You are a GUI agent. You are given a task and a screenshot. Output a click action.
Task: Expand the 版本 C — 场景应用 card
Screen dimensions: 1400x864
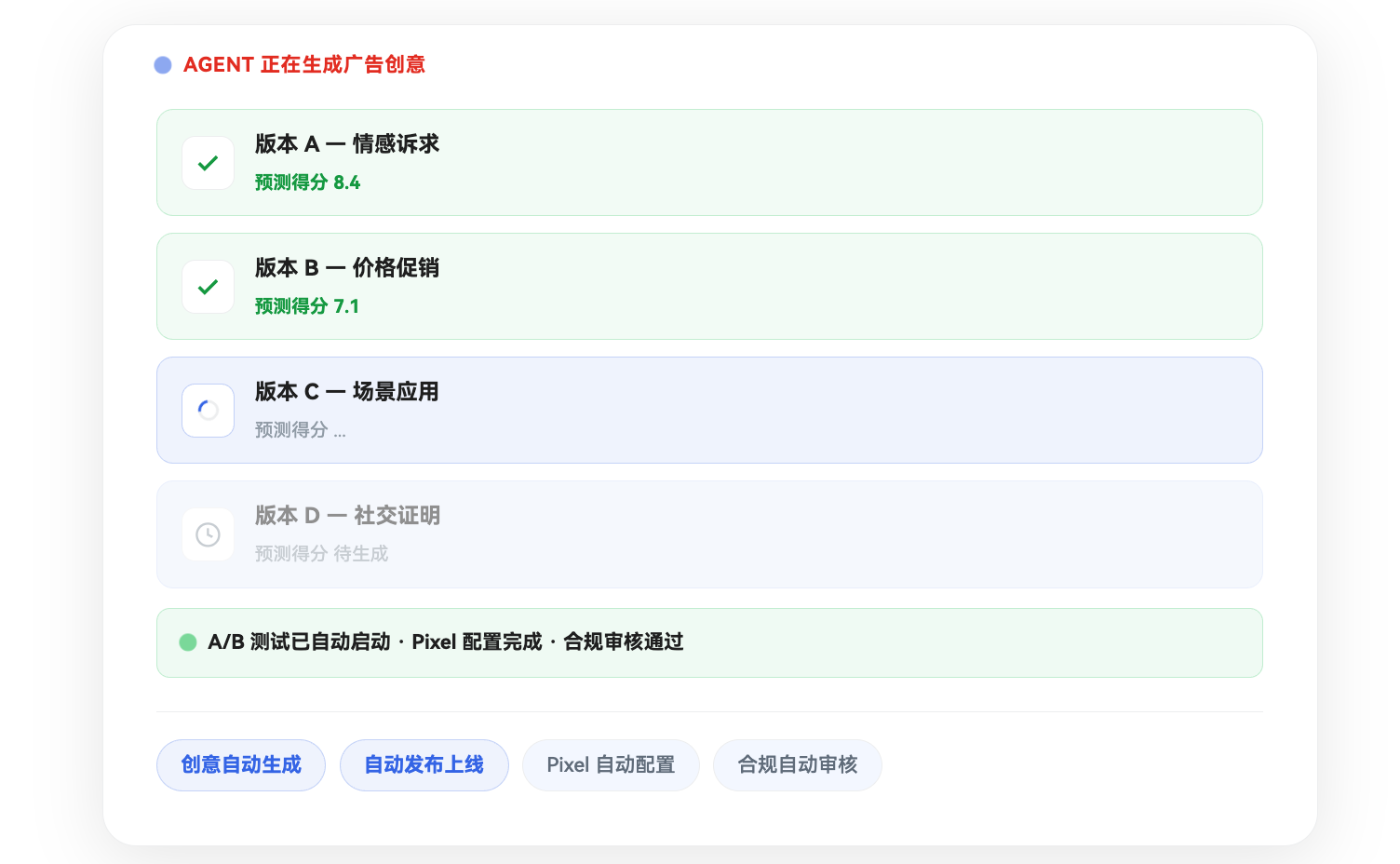click(x=709, y=410)
